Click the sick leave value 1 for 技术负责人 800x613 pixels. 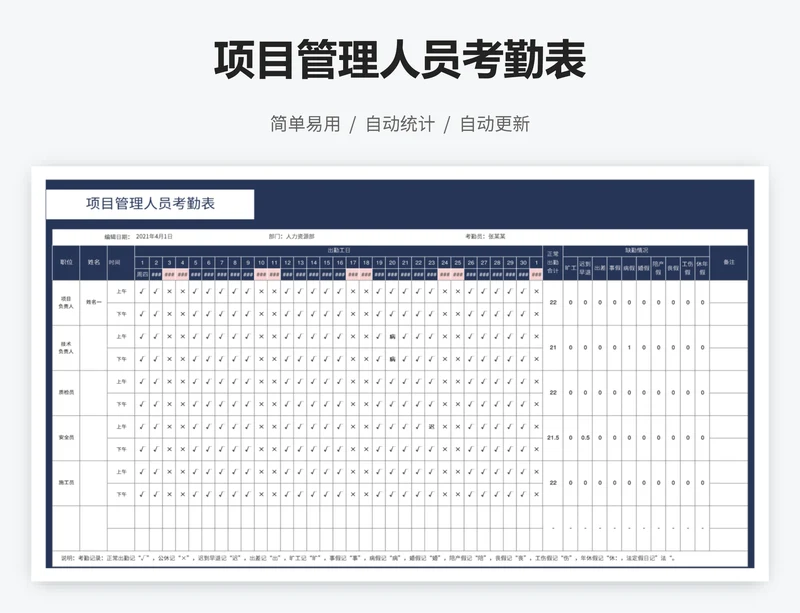[x=629, y=348]
